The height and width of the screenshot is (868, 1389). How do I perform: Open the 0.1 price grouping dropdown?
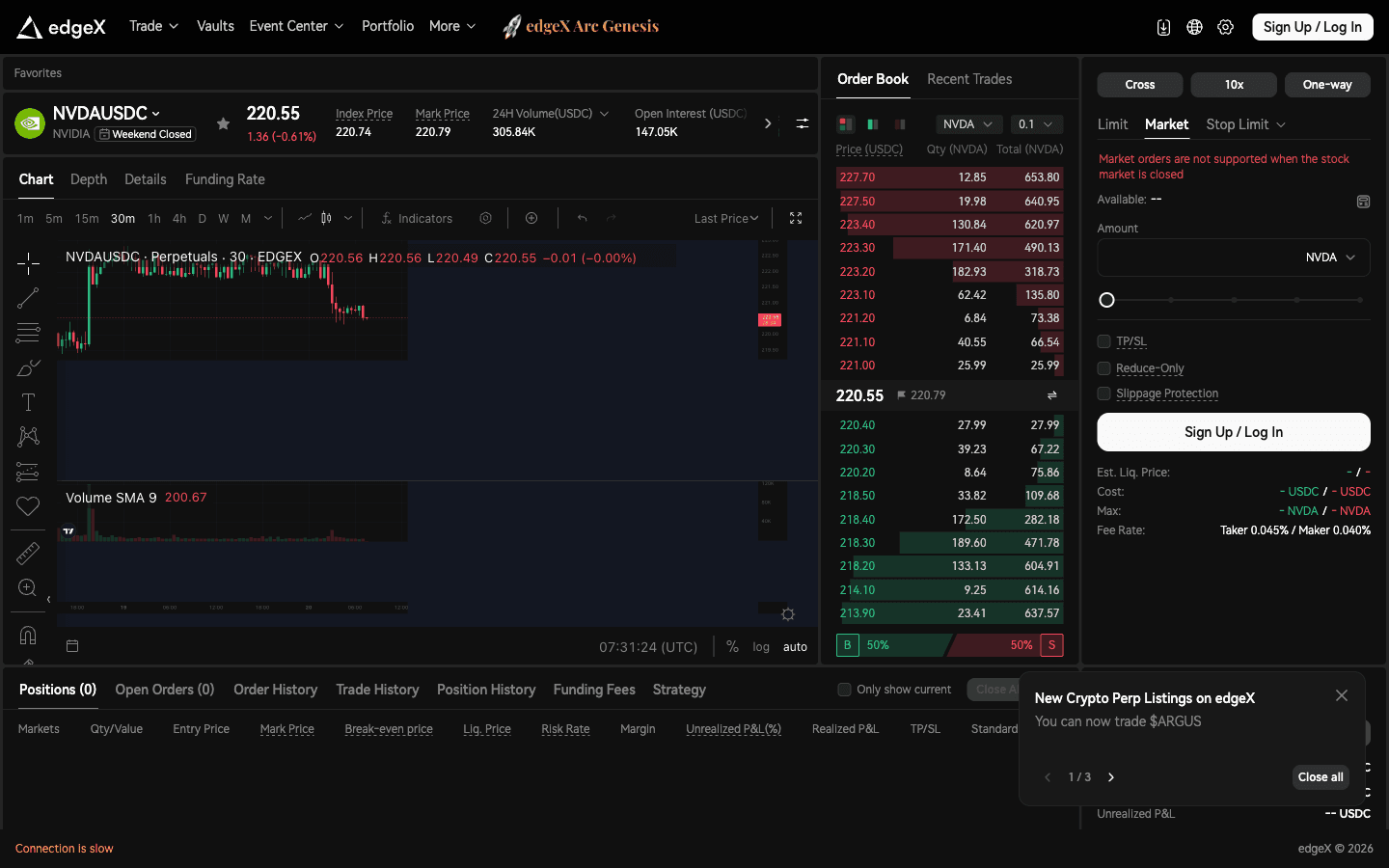point(1037,124)
